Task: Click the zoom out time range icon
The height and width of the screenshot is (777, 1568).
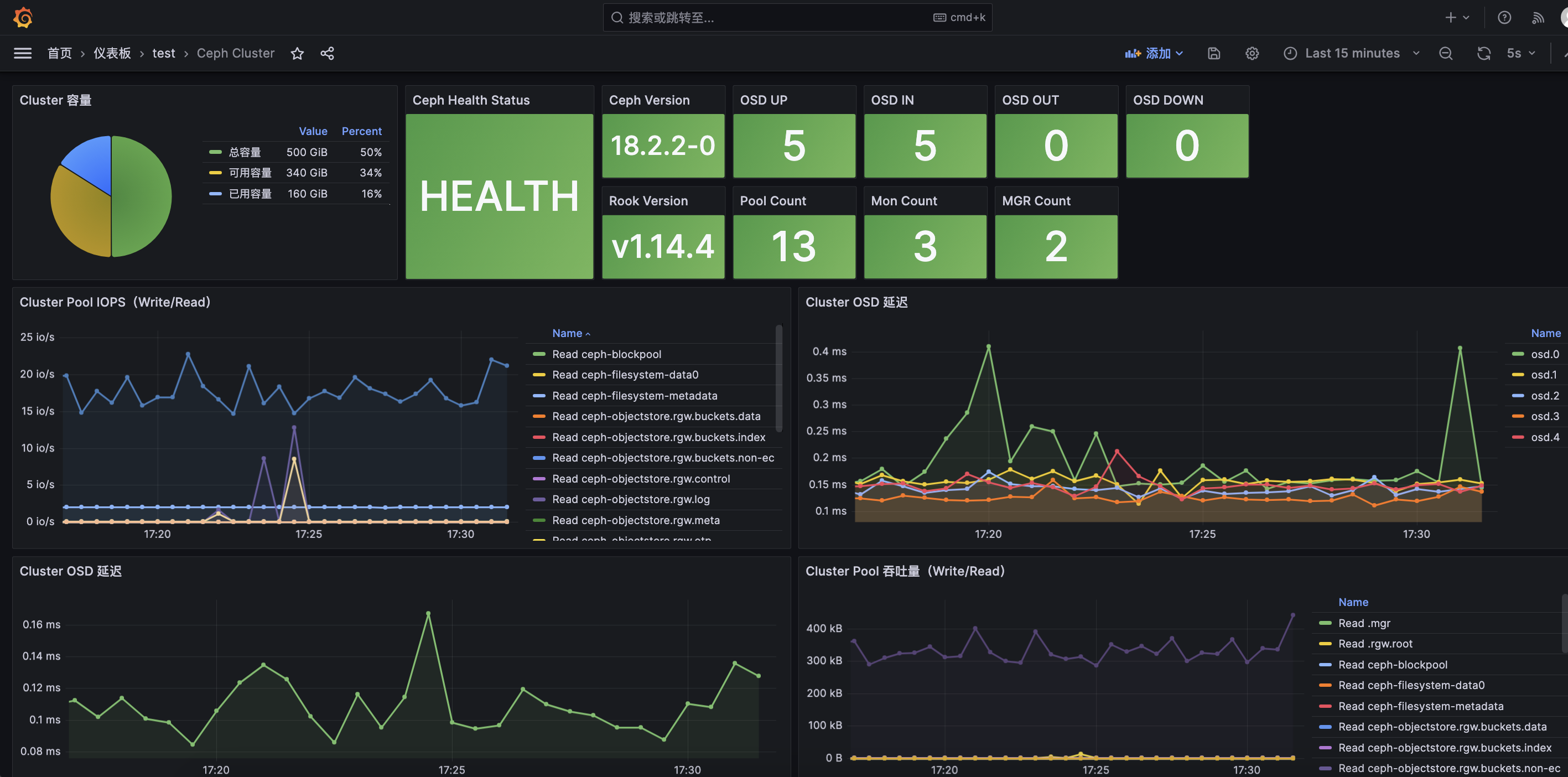Action: click(x=1446, y=54)
